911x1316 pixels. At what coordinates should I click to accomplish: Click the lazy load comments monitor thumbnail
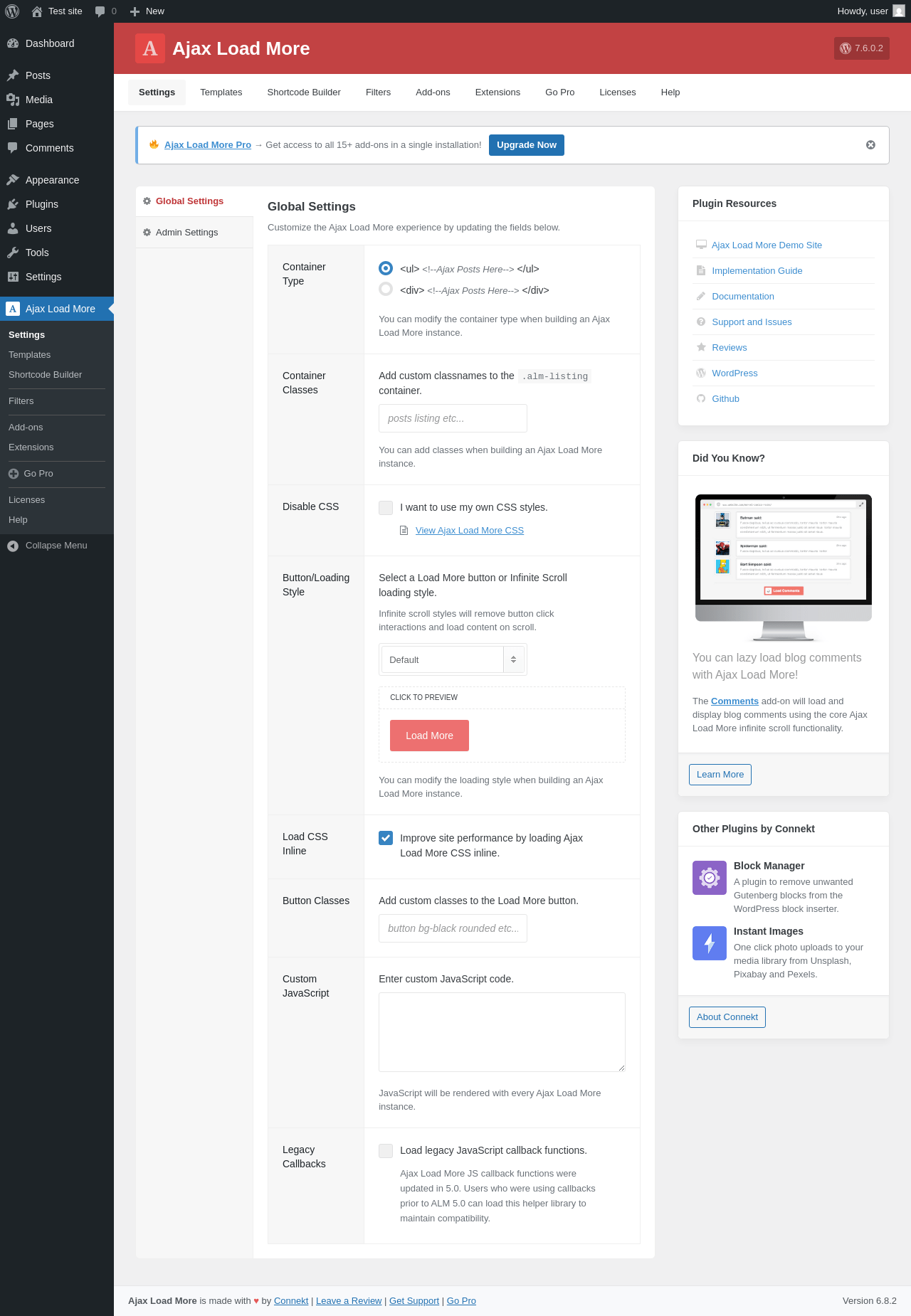click(x=783, y=568)
